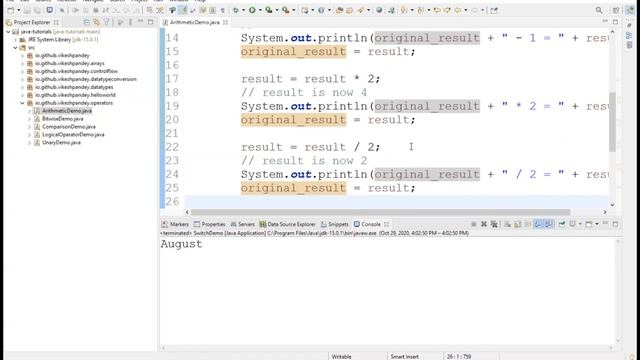Click the New file toolbar icon
This screenshot has width=640, height=360.
pyautogui.click(x=10, y=10)
